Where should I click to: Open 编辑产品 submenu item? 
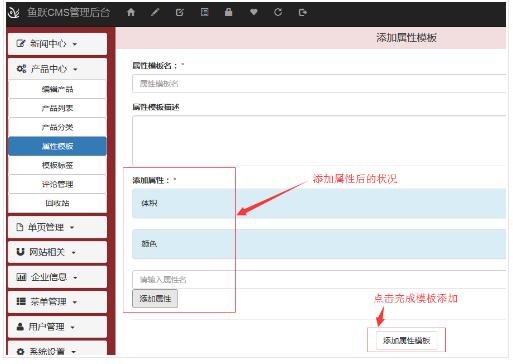[x=57, y=89]
